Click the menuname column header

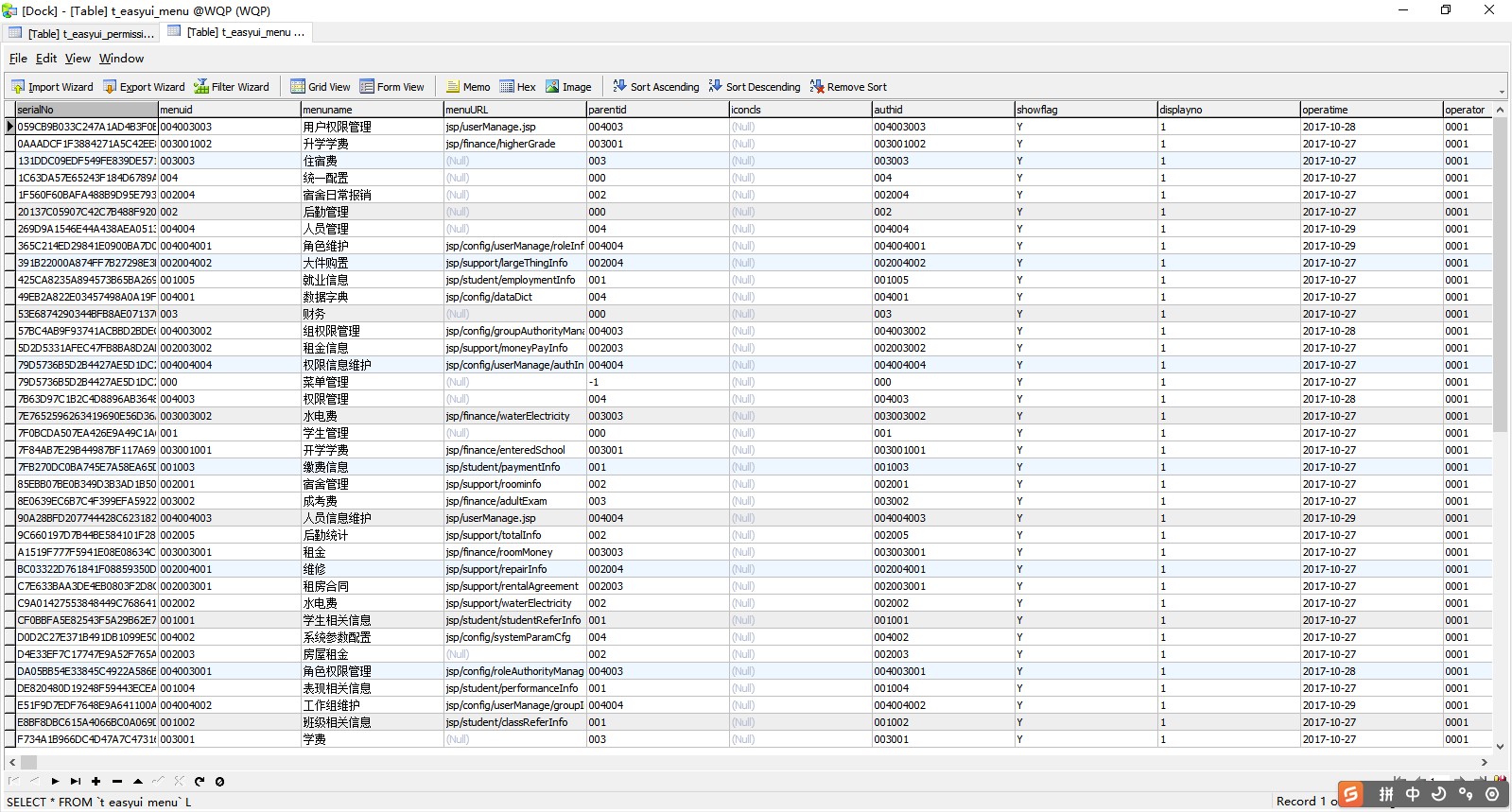click(x=372, y=110)
